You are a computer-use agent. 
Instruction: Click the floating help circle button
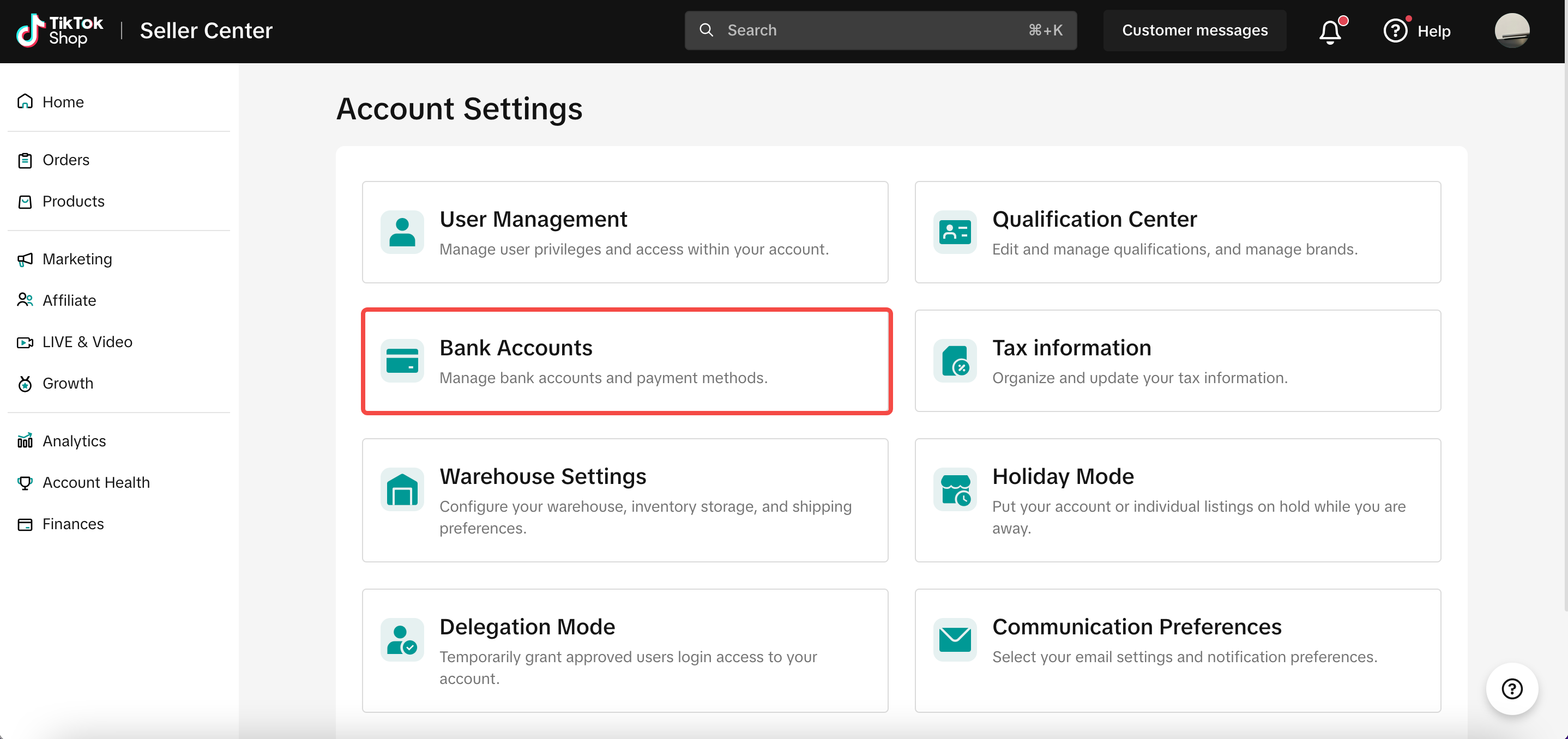pyautogui.click(x=1511, y=688)
